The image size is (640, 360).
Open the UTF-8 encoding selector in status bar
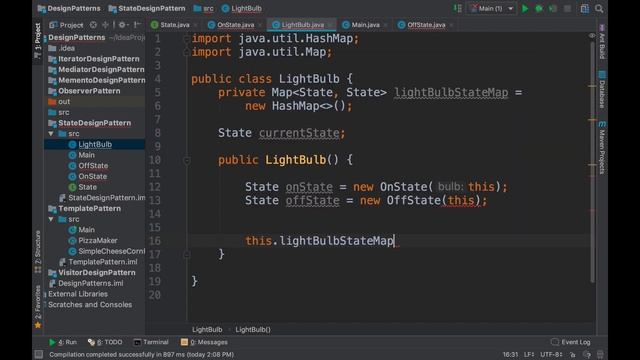tap(551, 354)
